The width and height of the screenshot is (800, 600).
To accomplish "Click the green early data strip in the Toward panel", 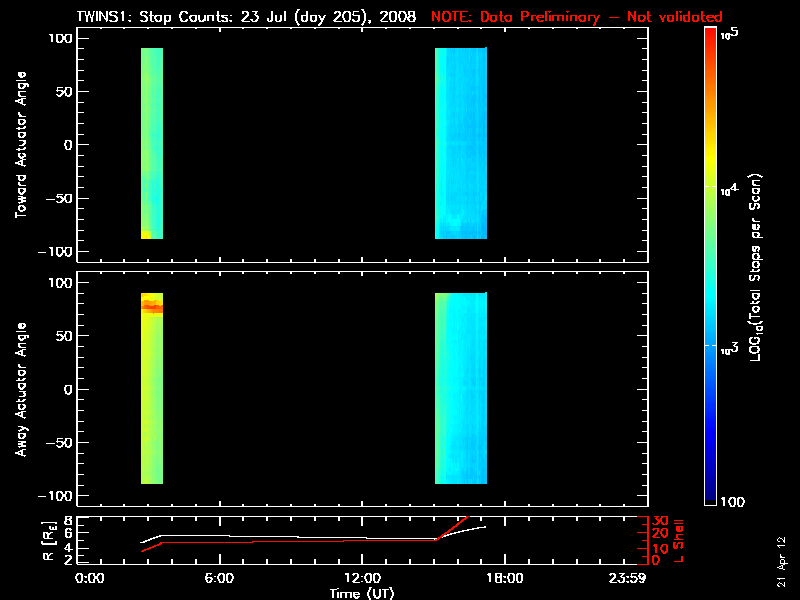I will [x=152, y=143].
